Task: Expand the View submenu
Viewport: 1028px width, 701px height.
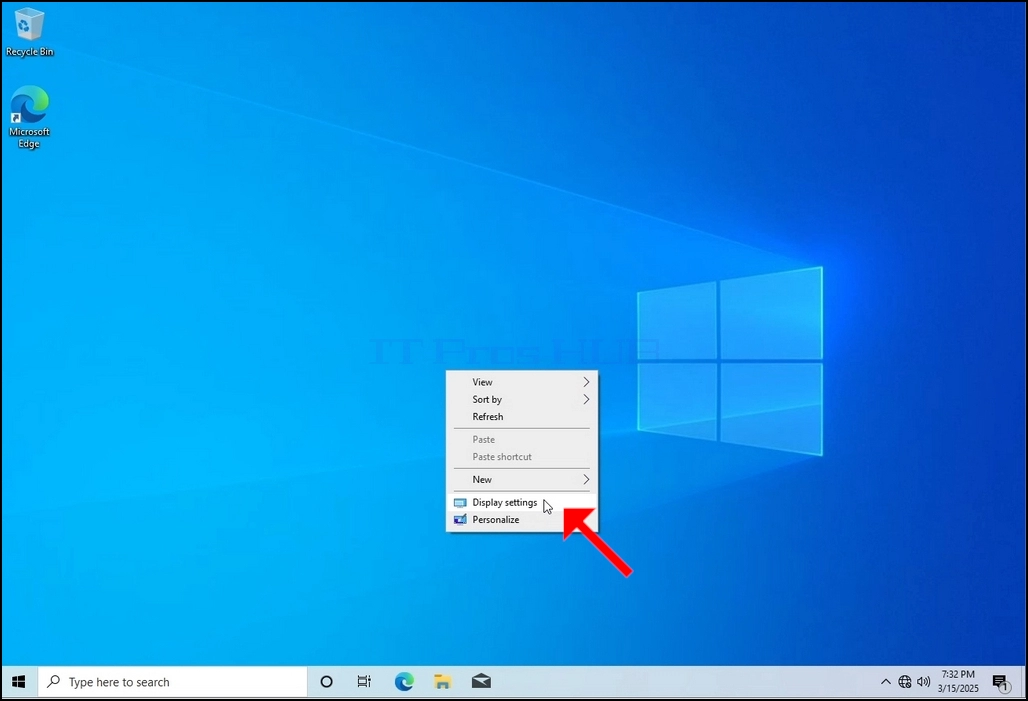Action: (522, 382)
